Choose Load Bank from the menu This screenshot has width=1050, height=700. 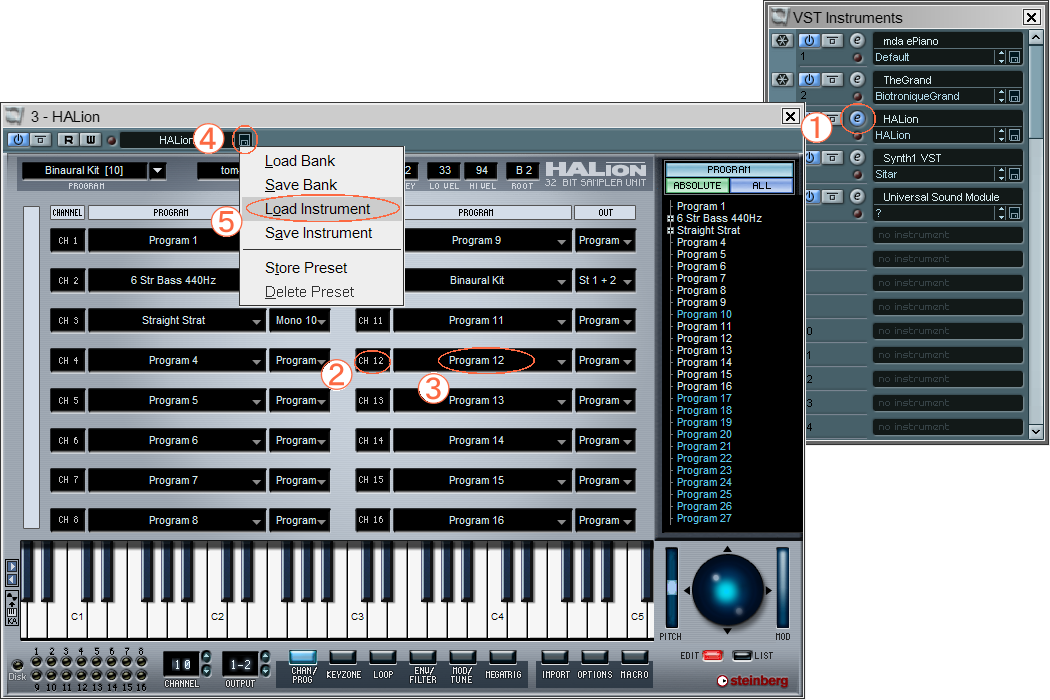(x=321, y=161)
